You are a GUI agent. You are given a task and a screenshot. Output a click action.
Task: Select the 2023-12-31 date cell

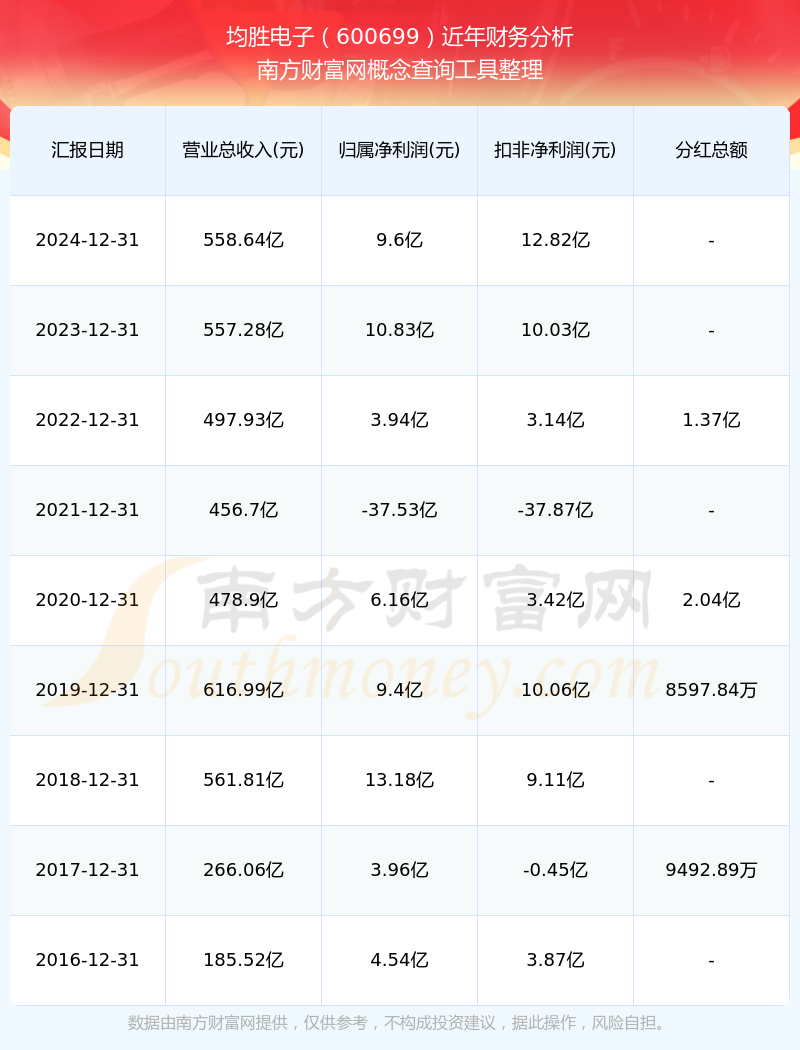pyautogui.click(x=88, y=330)
